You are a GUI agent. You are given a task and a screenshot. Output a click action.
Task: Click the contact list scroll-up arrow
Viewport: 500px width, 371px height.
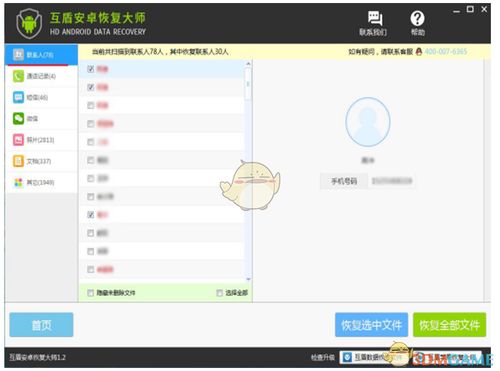tap(248, 63)
